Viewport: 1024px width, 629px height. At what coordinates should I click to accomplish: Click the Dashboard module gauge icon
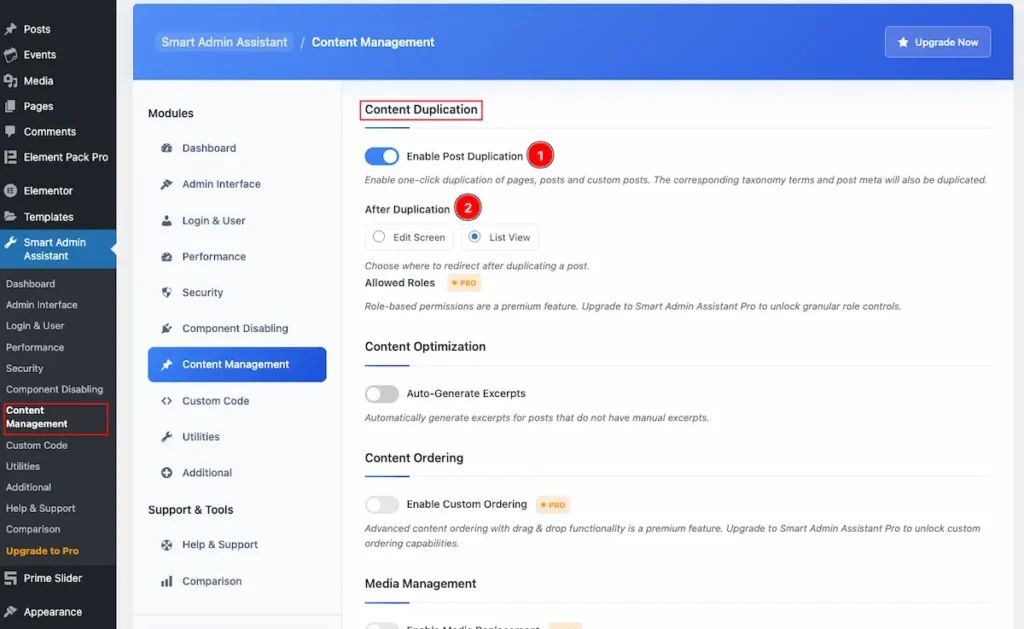click(x=167, y=148)
